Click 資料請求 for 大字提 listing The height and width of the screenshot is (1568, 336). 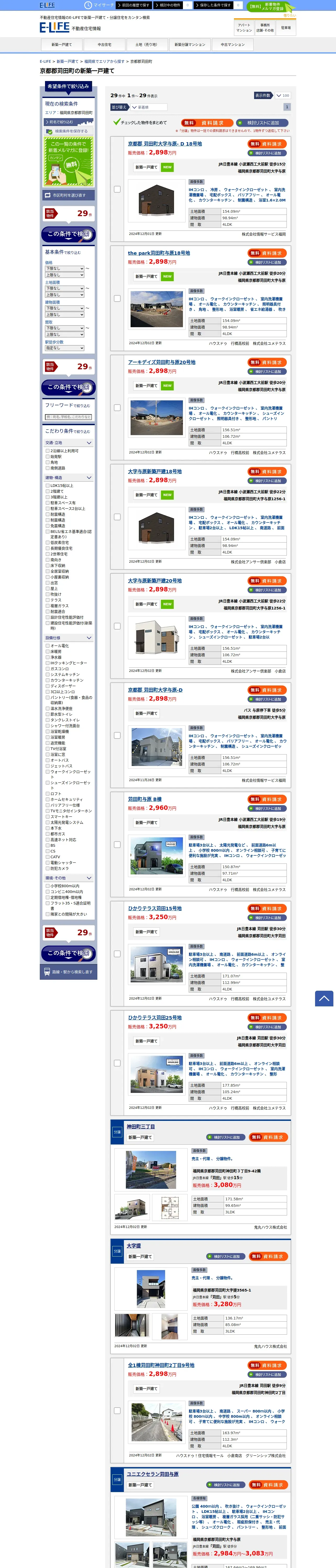pos(268,1256)
